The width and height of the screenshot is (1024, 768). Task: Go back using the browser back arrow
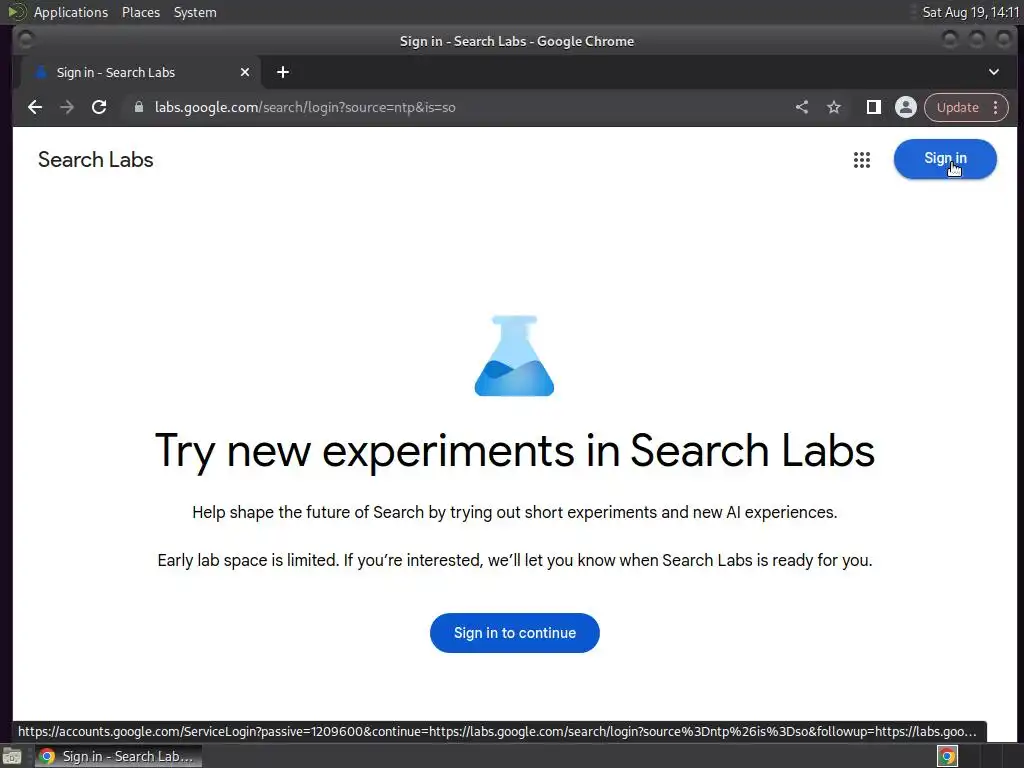tap(35, 107)
